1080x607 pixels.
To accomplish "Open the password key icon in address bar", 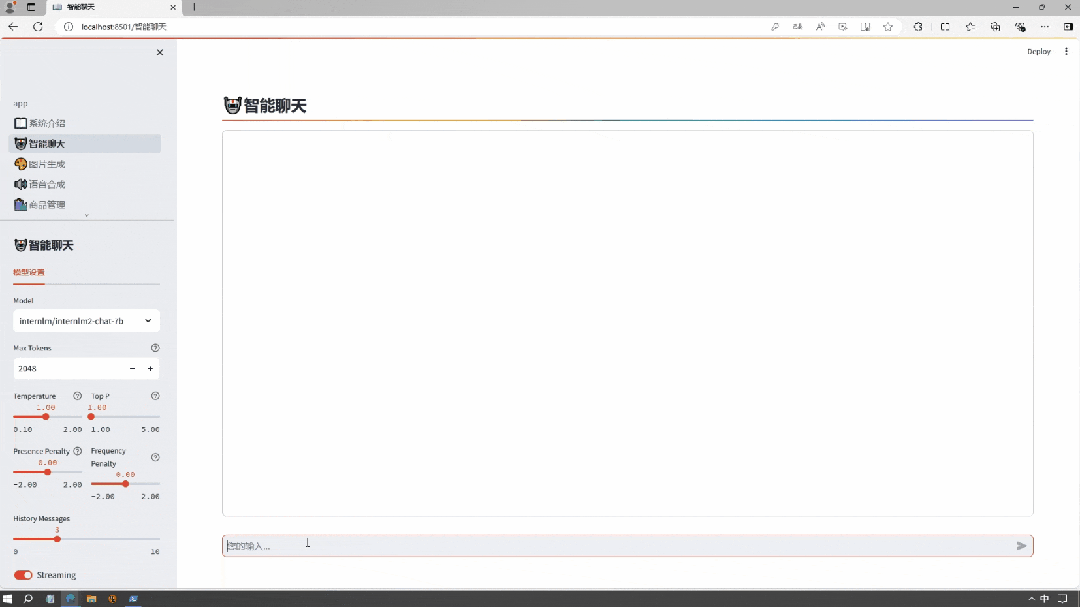I will (x=775, y=27).
